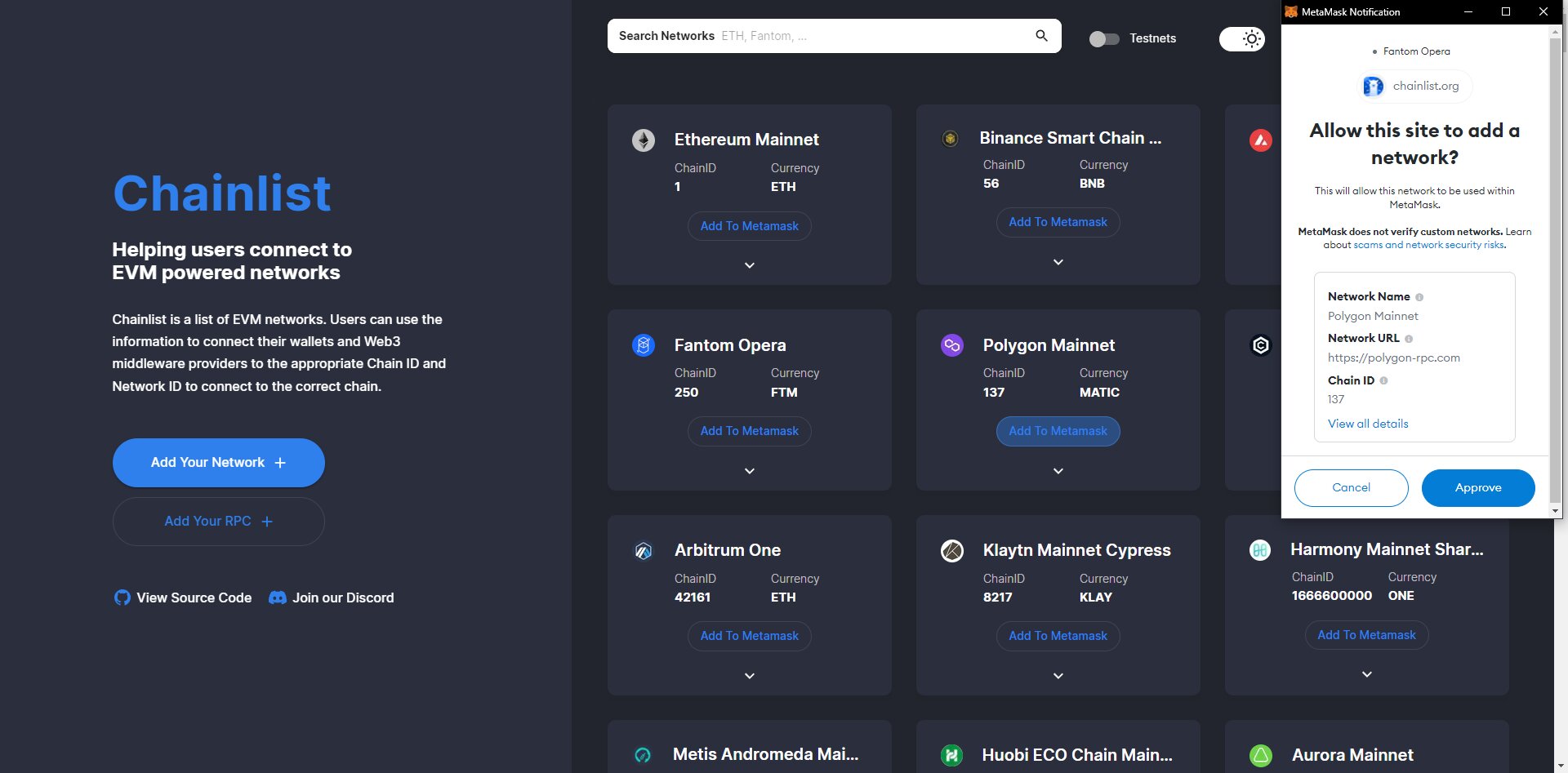Click the Fantom FTM currency value

coord(784,393)
